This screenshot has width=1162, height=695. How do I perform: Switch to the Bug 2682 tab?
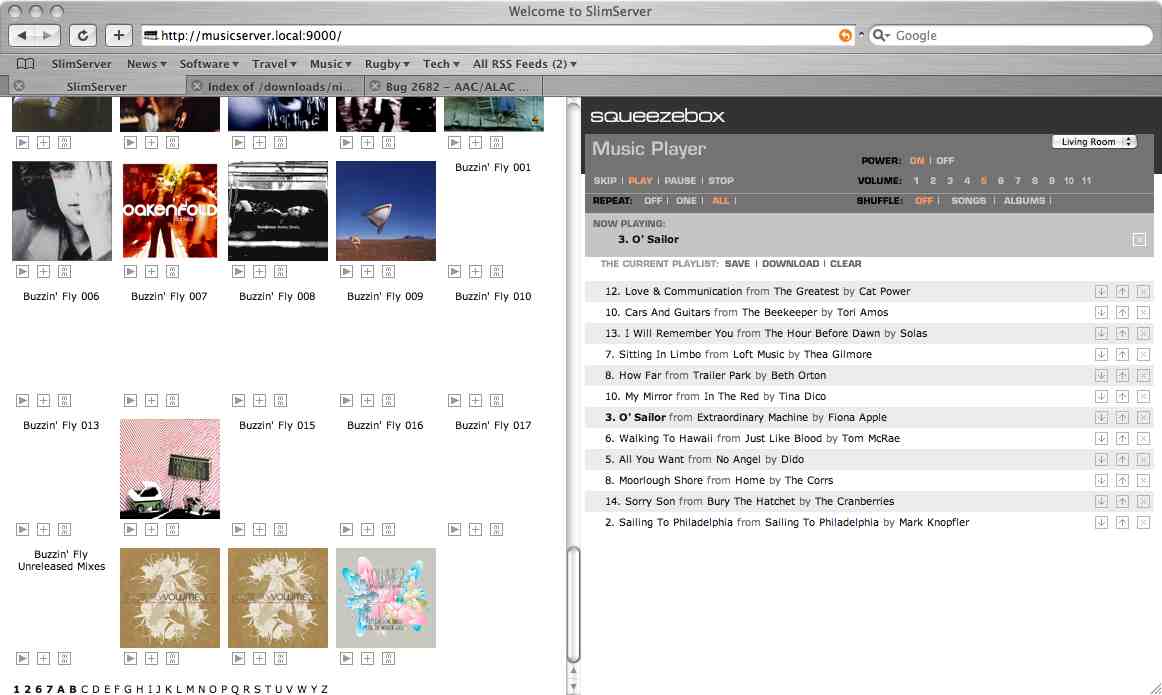tap(456, 87)
